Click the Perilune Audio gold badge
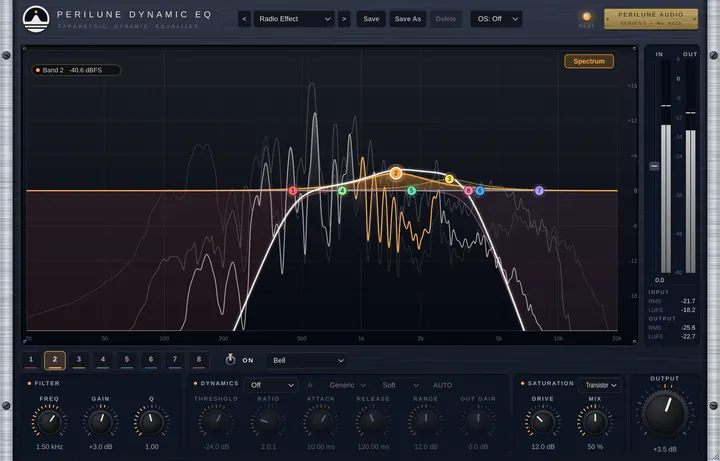The width and height of the screenshot is (720, 461). (651, 19)
